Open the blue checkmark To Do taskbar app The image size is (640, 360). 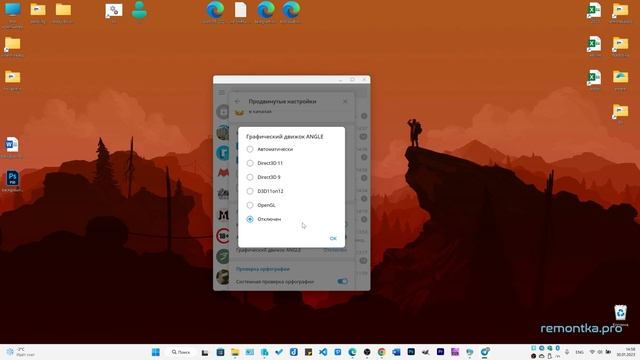[x=279, y=352]
